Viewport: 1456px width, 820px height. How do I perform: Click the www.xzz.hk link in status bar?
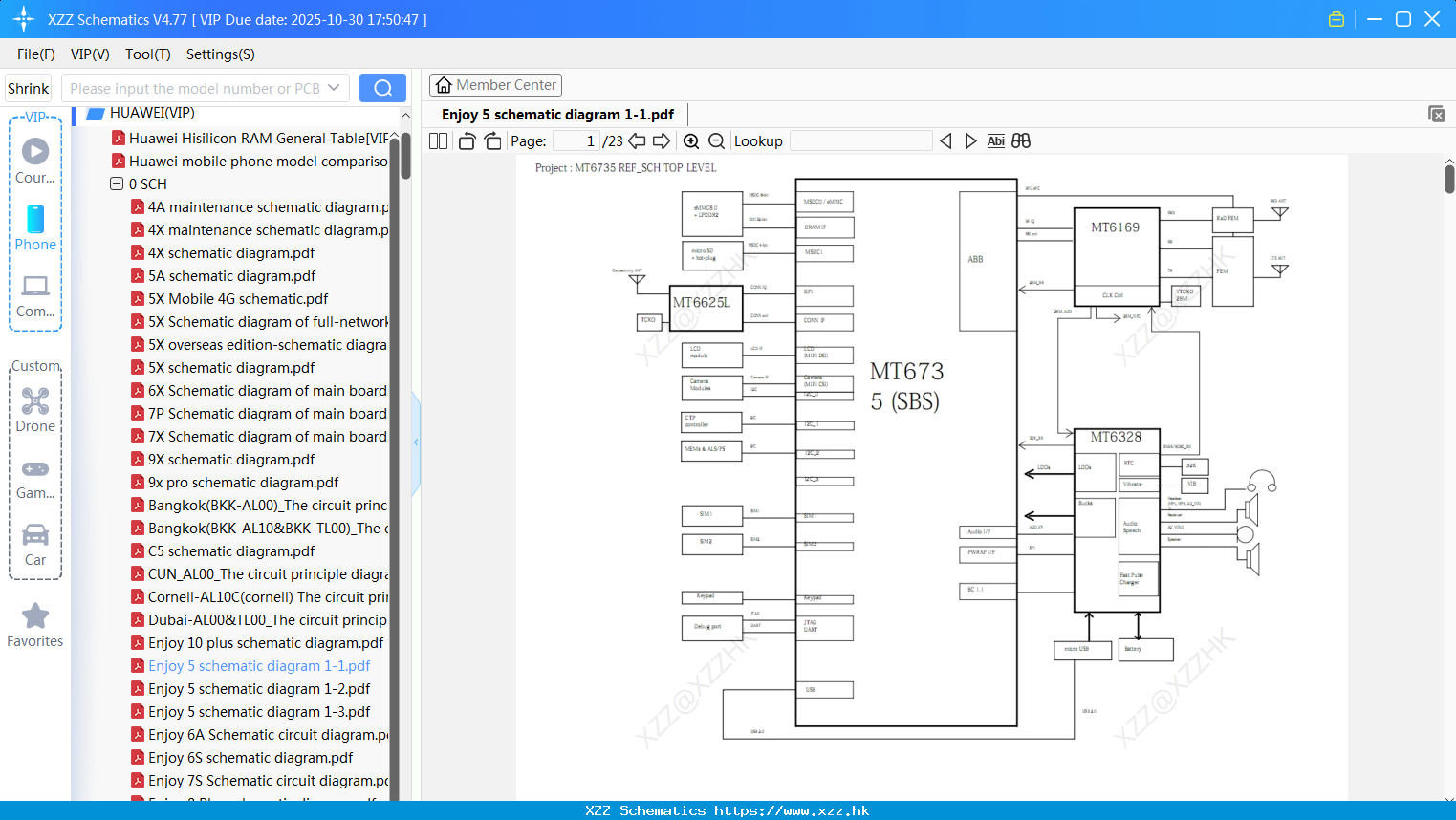pos(792,810)
